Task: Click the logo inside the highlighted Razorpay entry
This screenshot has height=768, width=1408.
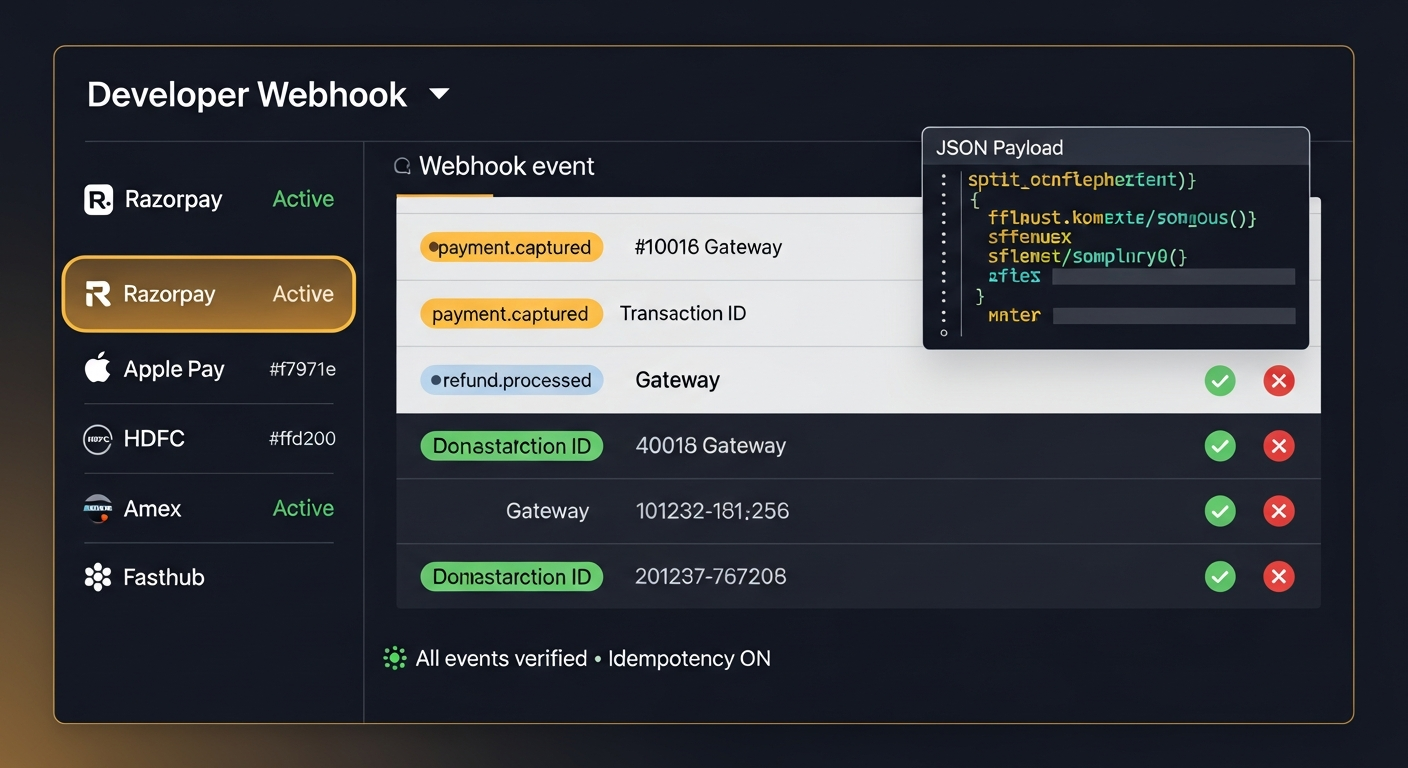Action: tap(98, 294)
